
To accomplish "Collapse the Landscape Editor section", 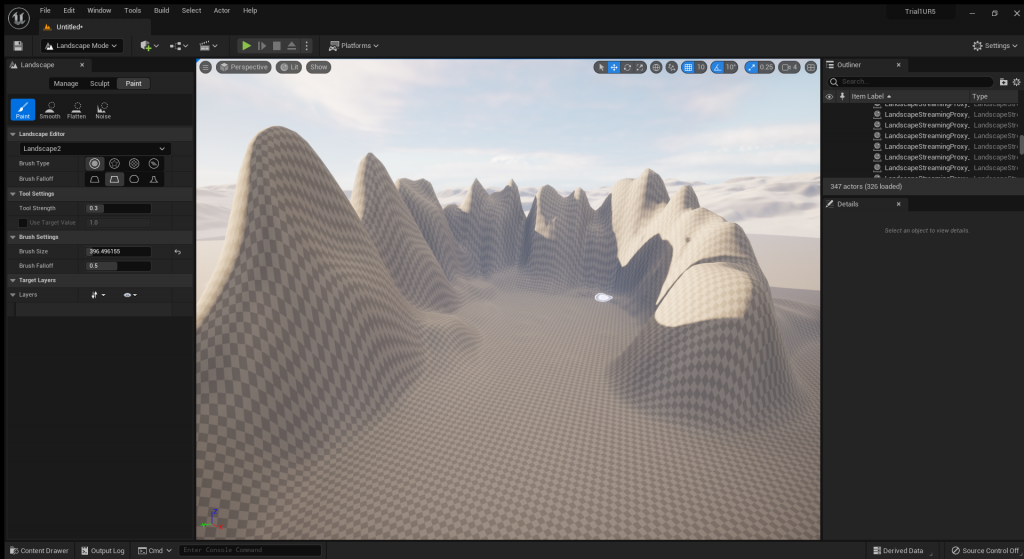I will point(12,134).
